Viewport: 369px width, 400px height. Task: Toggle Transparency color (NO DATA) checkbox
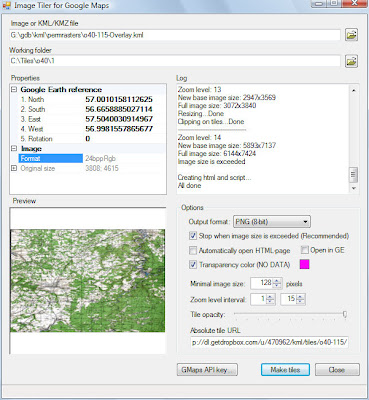(193, 264)
